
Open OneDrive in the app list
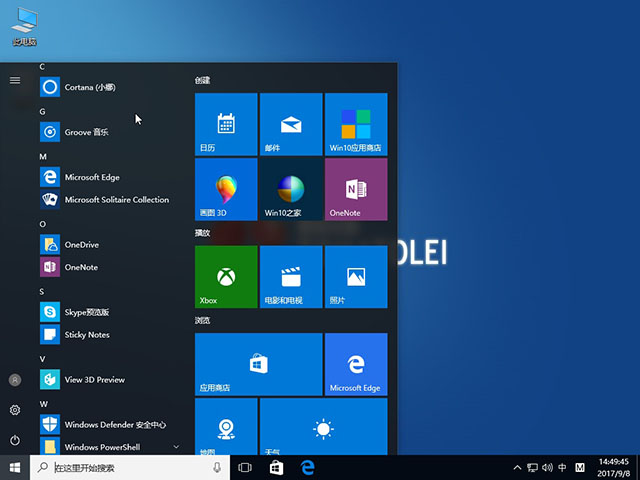click(109, 244)
